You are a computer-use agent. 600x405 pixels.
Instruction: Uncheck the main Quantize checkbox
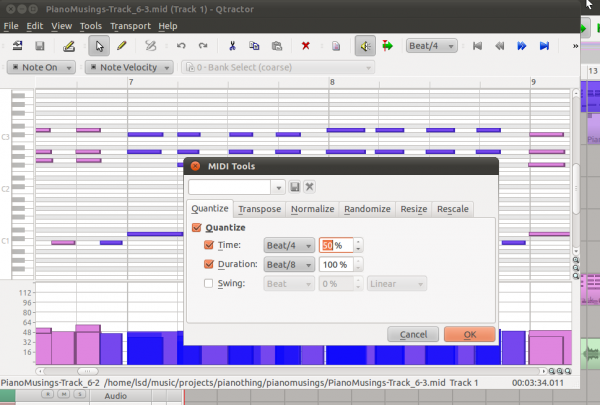(x=197, y=228)
